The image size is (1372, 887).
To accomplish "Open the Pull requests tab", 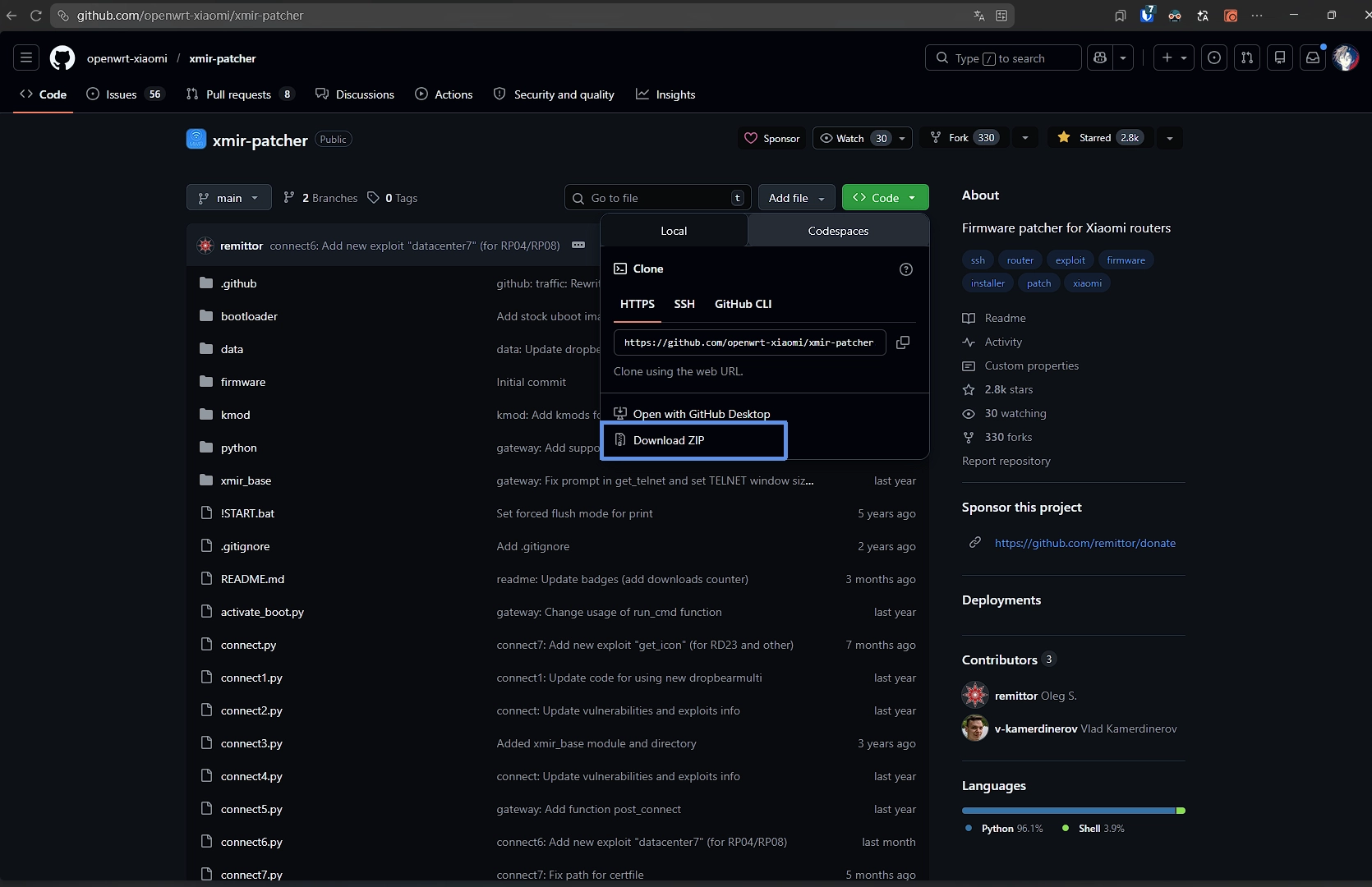I will 240,94.
